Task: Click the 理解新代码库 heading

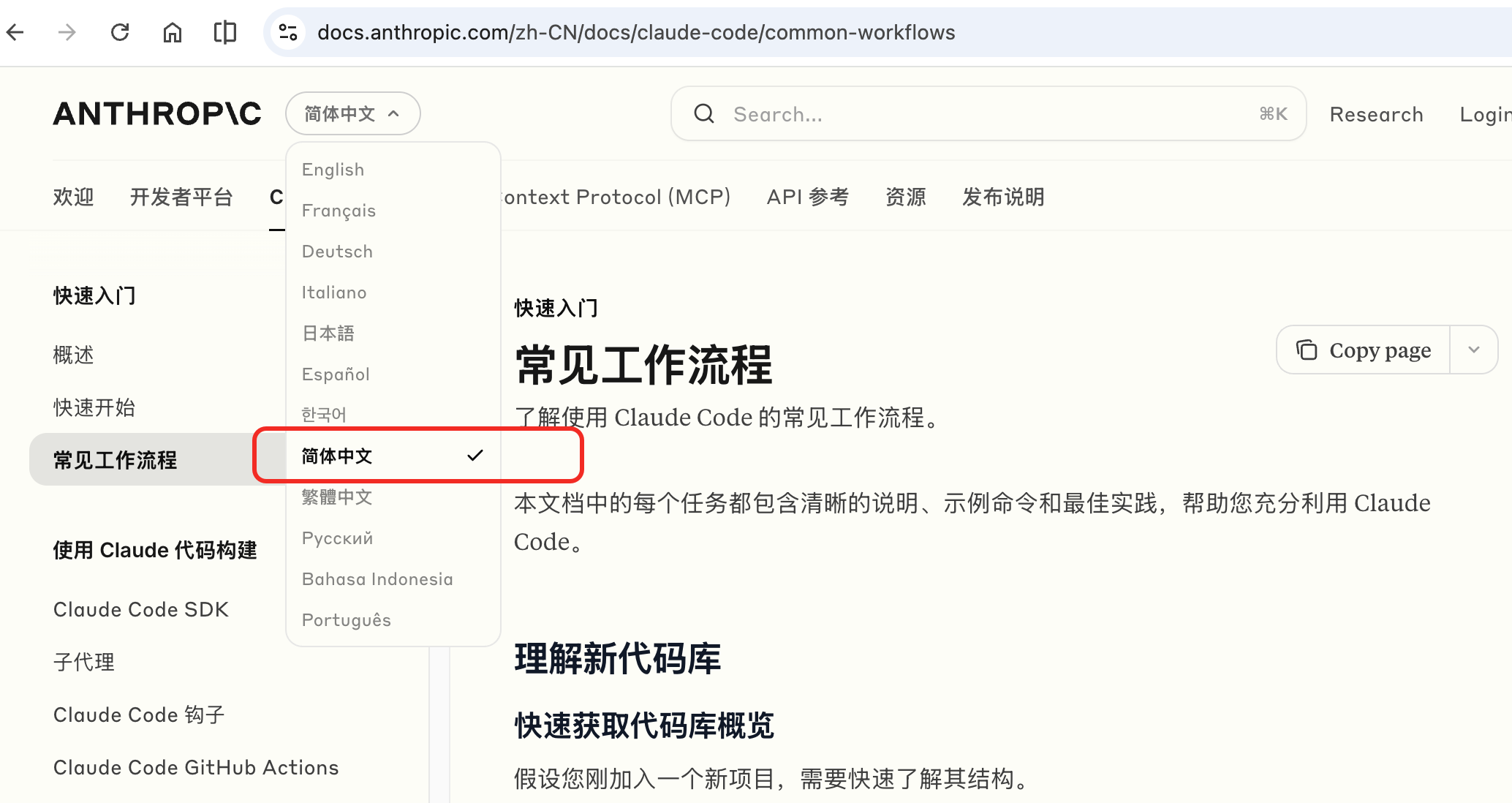Action: (x=618, y=658)
